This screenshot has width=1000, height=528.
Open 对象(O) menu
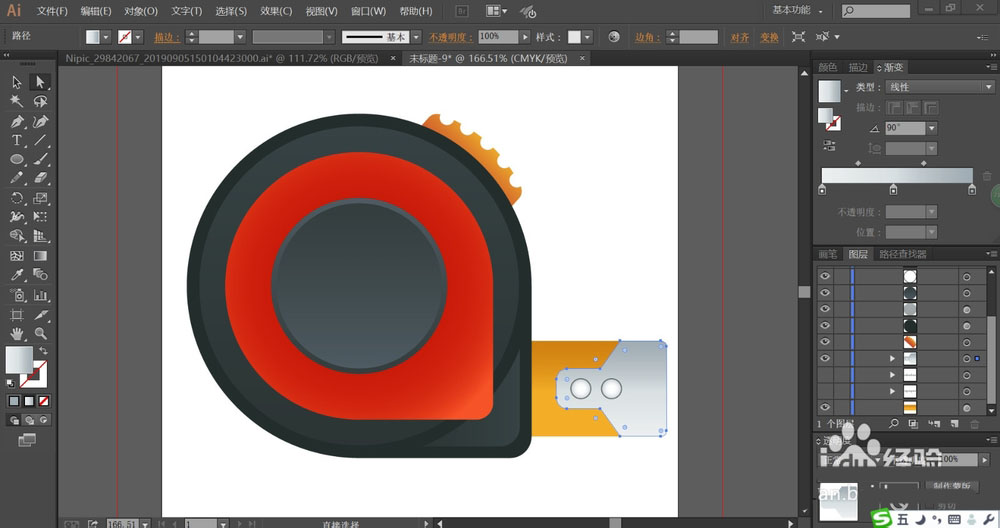pos(140,11)
